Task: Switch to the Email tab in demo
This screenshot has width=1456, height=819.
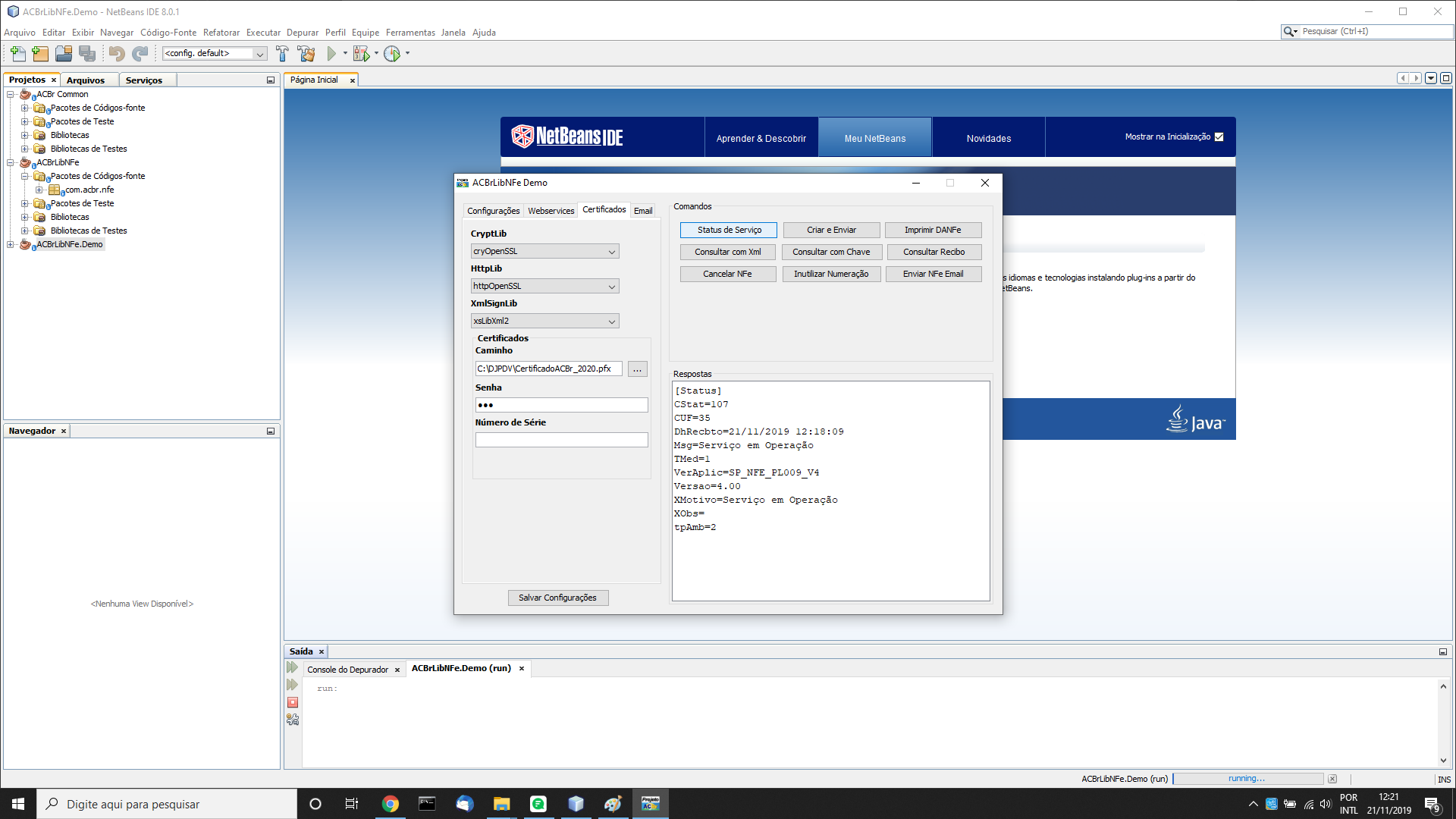Action: pos(643,212)
